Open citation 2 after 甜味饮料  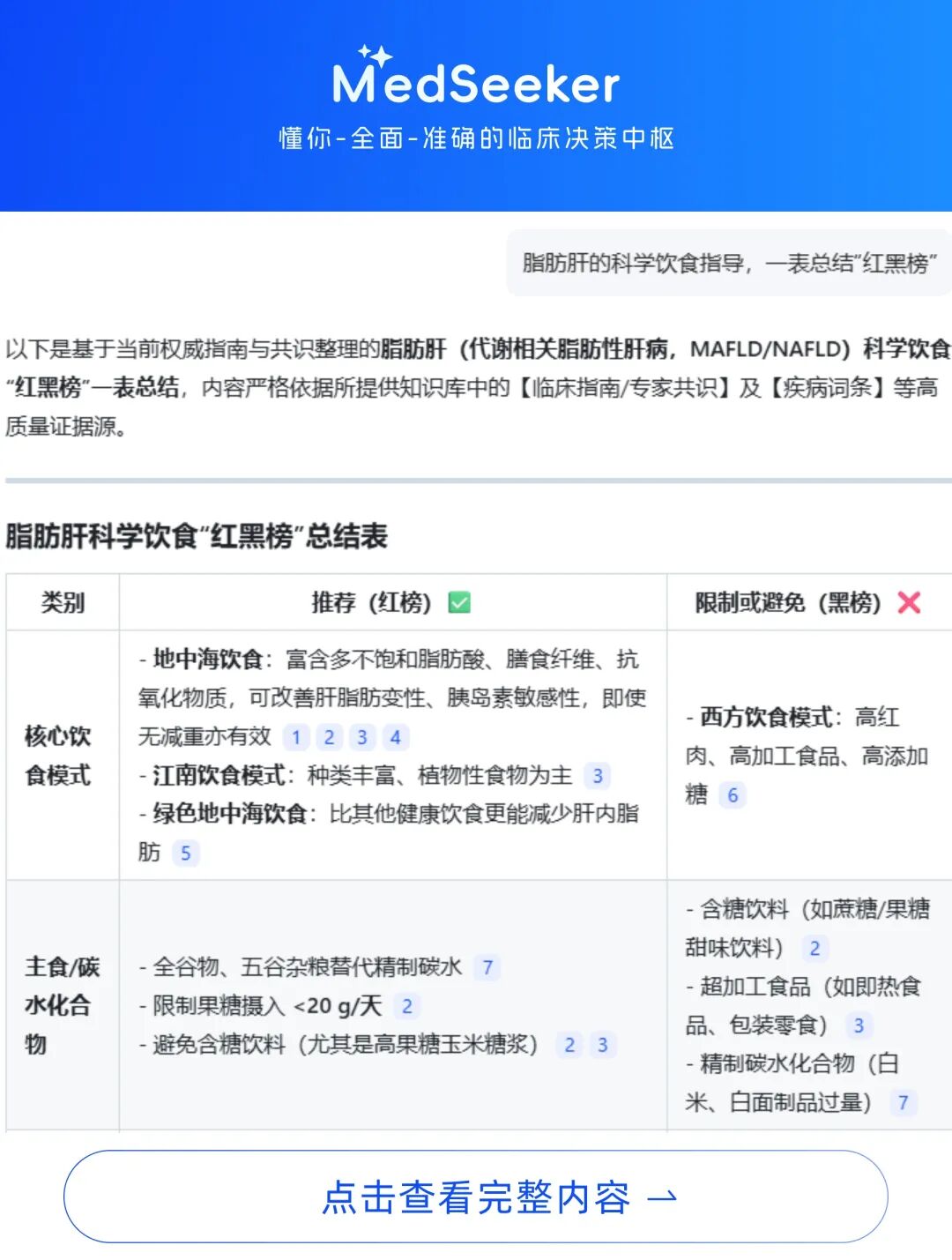(x=814, y=949)
